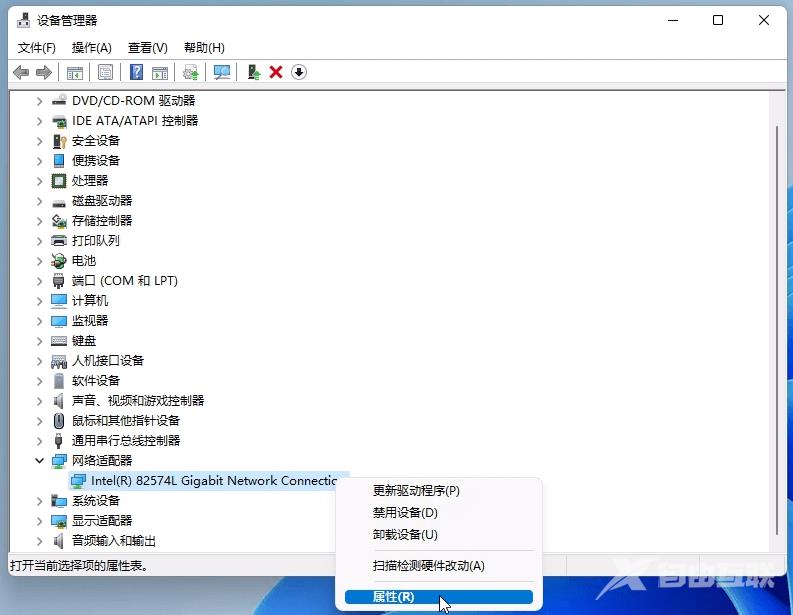Open the blue Help question-mark icon
The image size is (793, 615).
pyautogui.click(x=136, y=72)
